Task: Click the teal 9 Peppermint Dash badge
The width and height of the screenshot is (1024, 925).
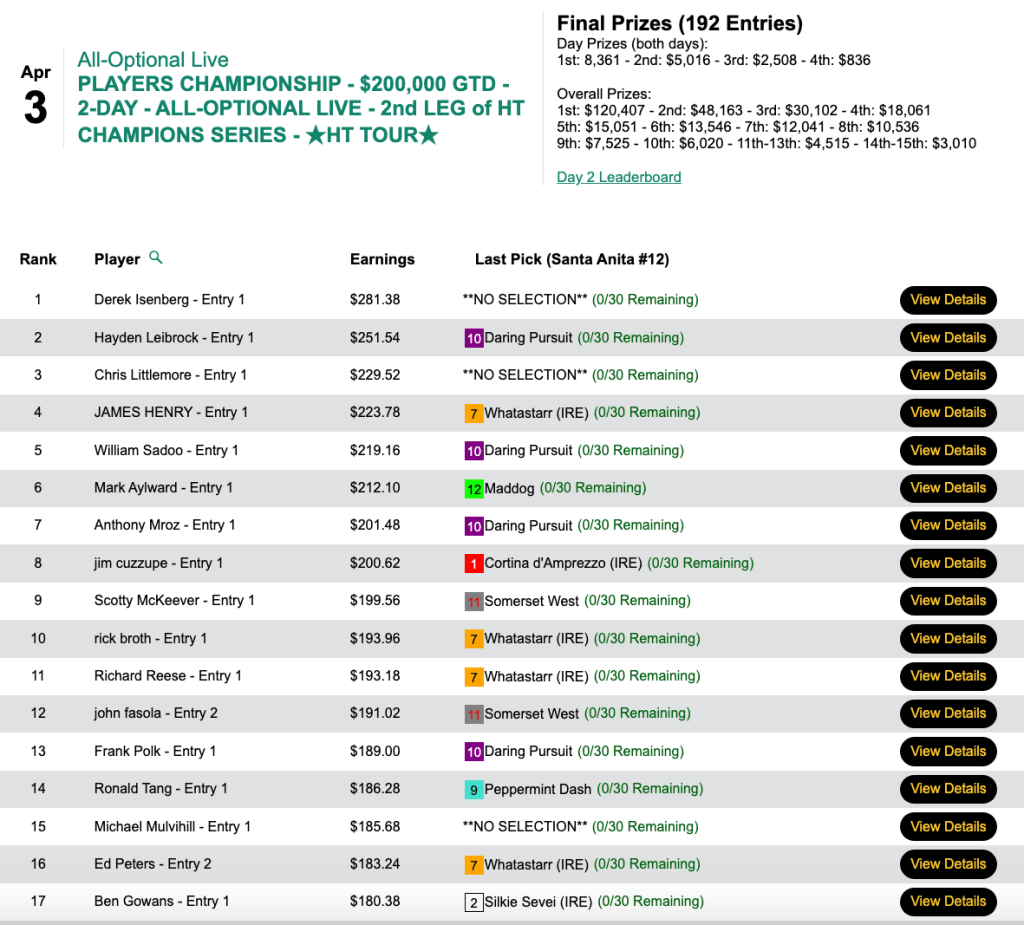Action: click(474, 789)
